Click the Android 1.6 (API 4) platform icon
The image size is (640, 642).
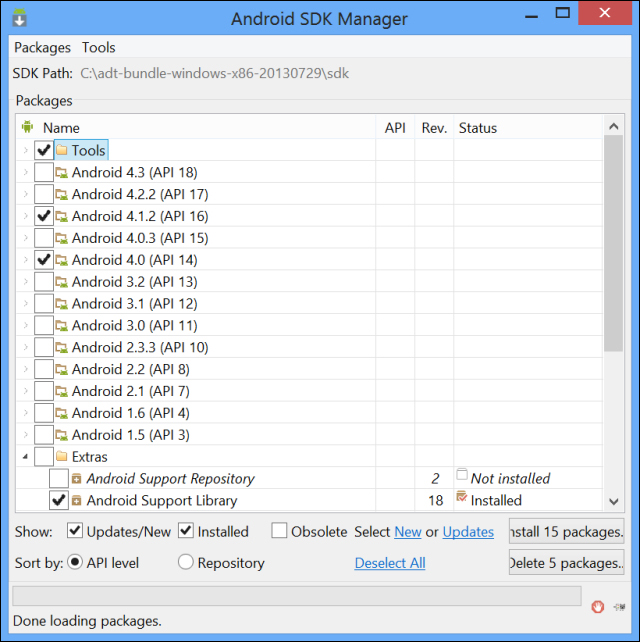tap(62, 414)
